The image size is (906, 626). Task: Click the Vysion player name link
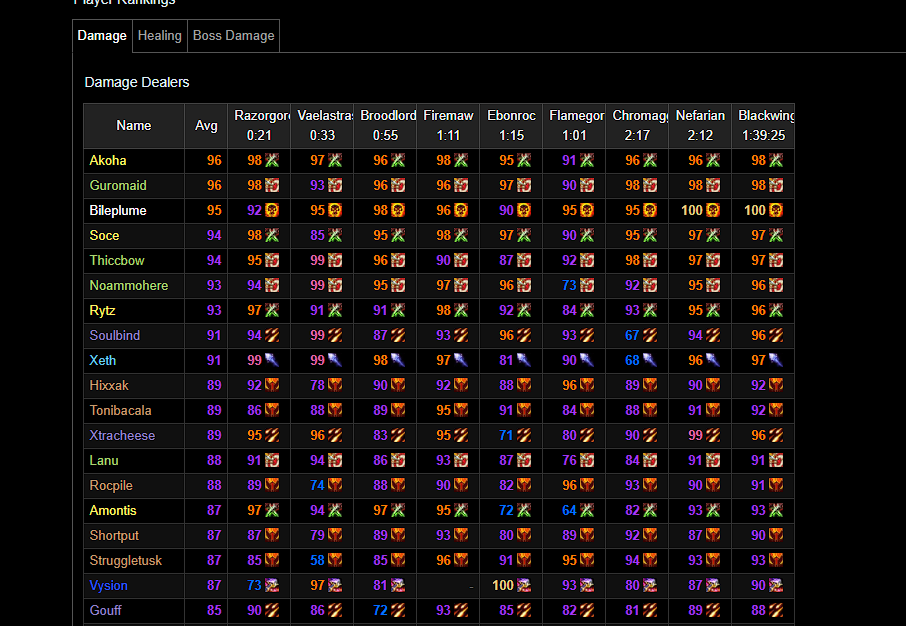pyautogui.click(x=108, y=585)
